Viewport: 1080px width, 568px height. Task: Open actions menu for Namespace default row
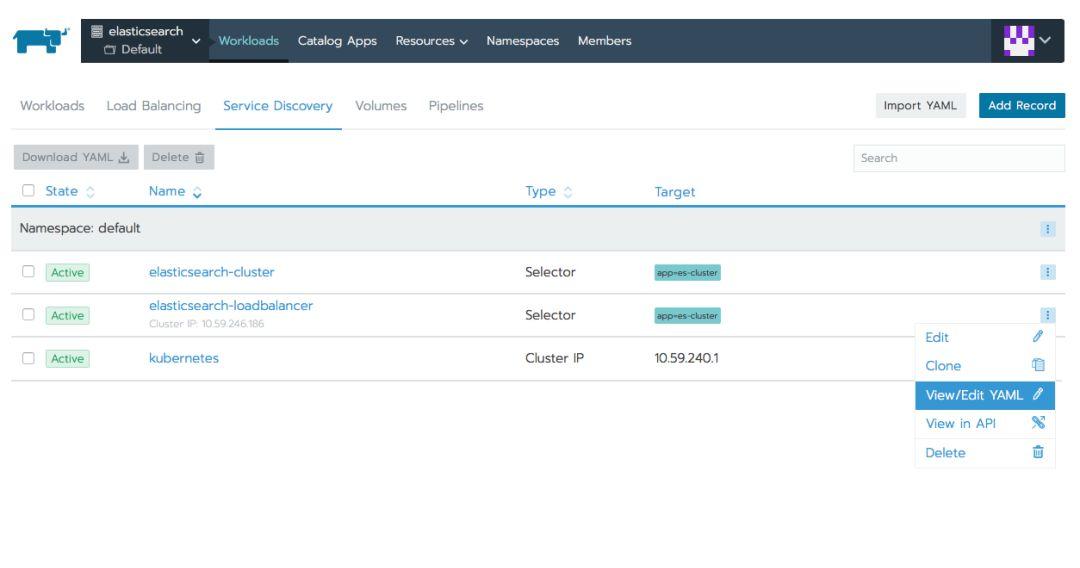(1047, 229)
